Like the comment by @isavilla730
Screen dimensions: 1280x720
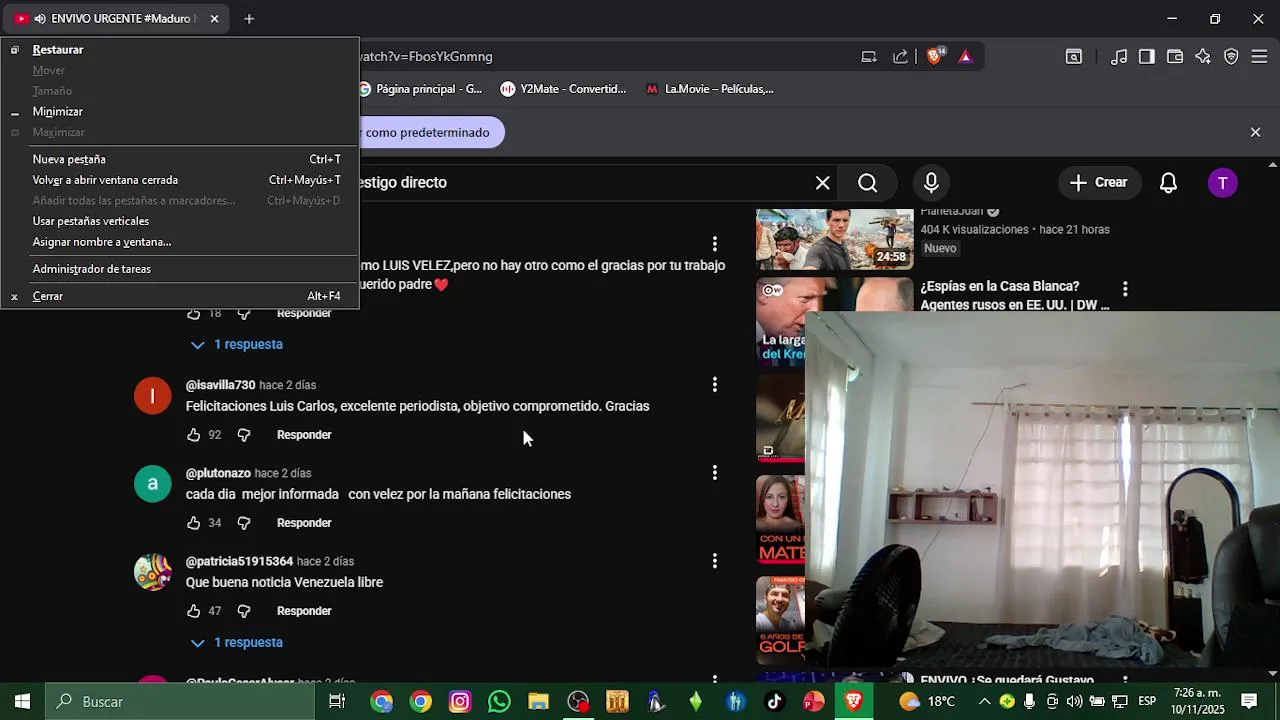[x=194, y=435]
